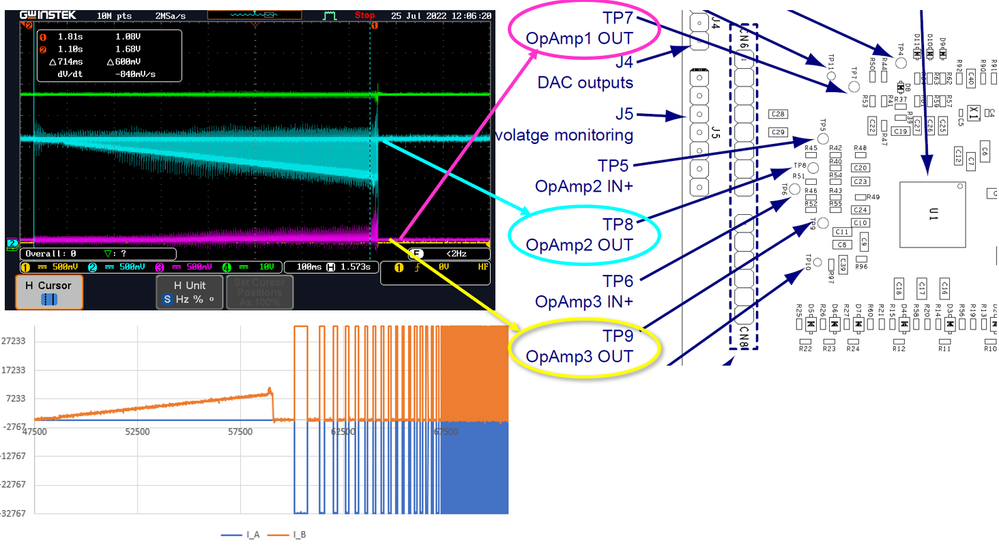The image size is (999, 547).
Task: Click the TP4 test point circle
Action: click(900, 62)
